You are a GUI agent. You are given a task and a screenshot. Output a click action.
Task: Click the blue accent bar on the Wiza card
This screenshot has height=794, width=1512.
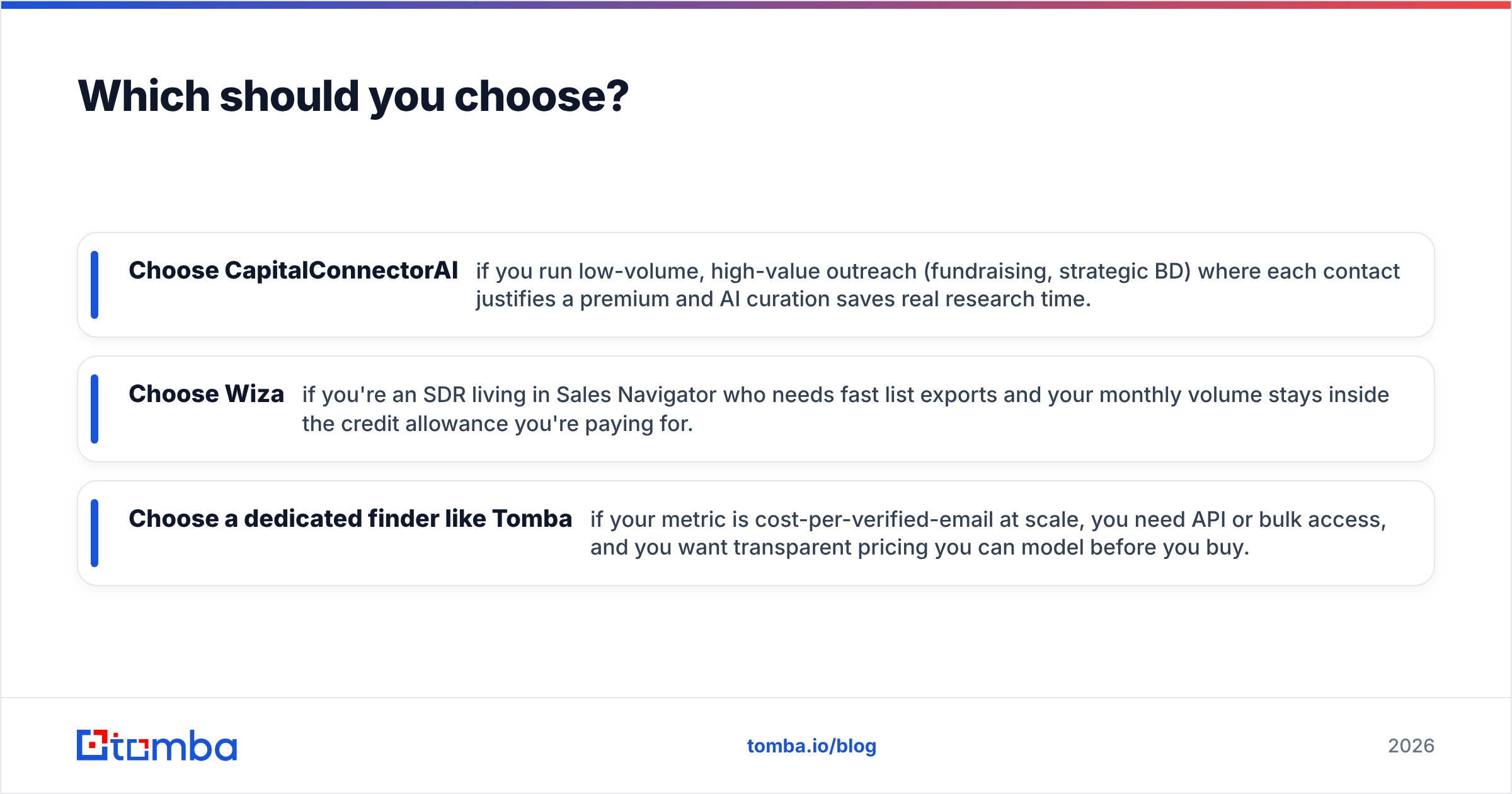(x=94, y=409)
